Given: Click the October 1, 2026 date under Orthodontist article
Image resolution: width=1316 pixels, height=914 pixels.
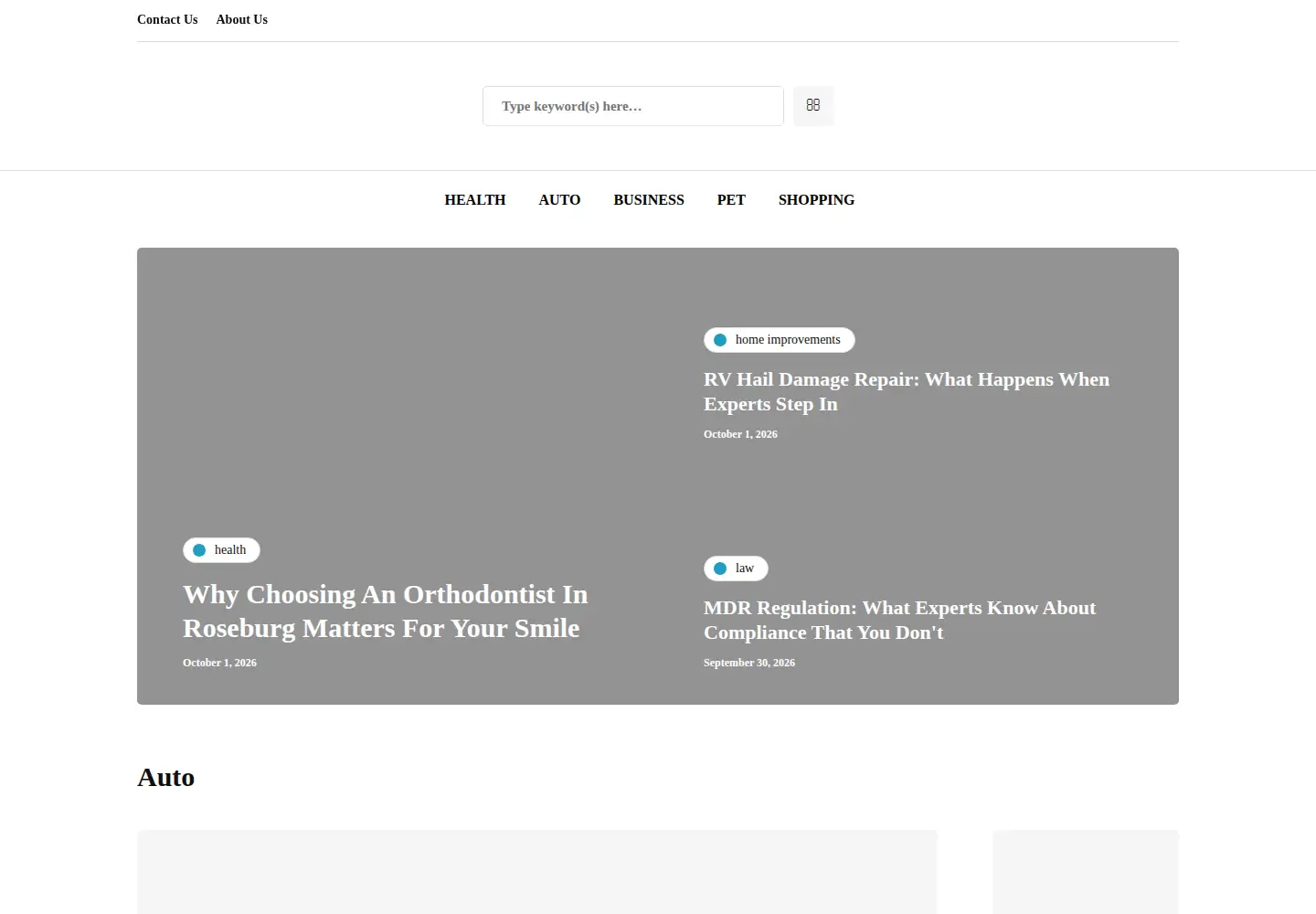Looking at the screenshot, I should [219, 663].
